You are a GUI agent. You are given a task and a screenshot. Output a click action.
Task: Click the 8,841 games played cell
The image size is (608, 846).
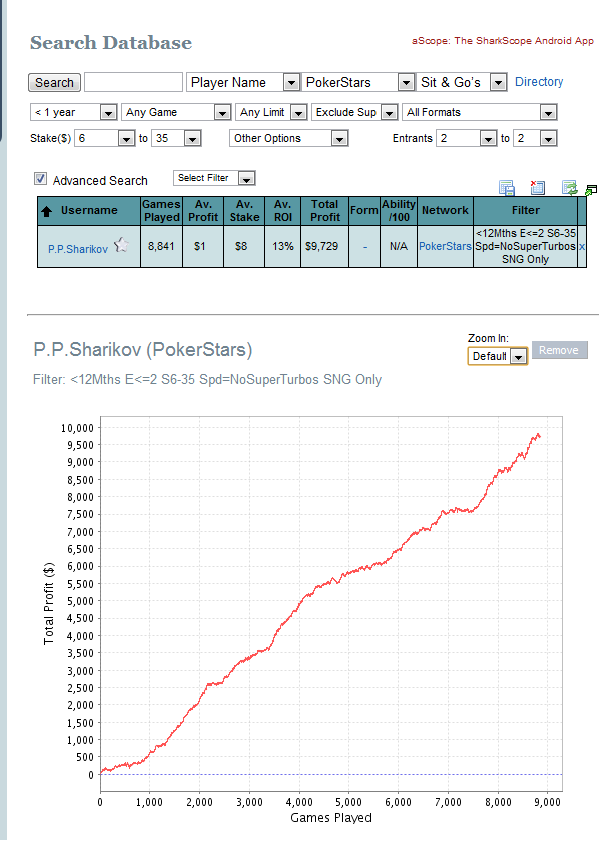point(161,246)
